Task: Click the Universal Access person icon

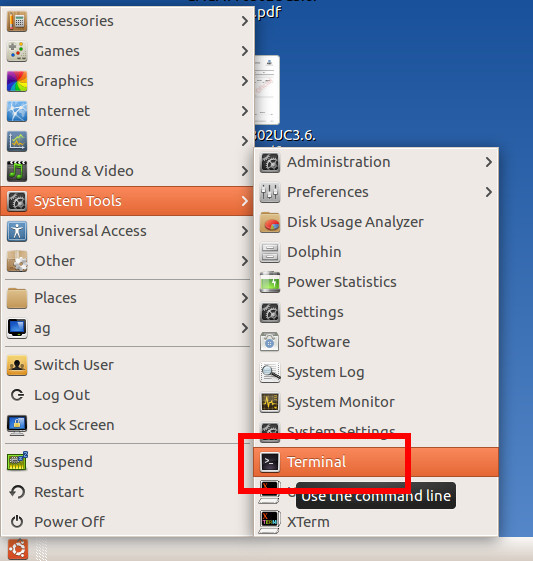Action: pyautogui.click(x=16, y=231)
